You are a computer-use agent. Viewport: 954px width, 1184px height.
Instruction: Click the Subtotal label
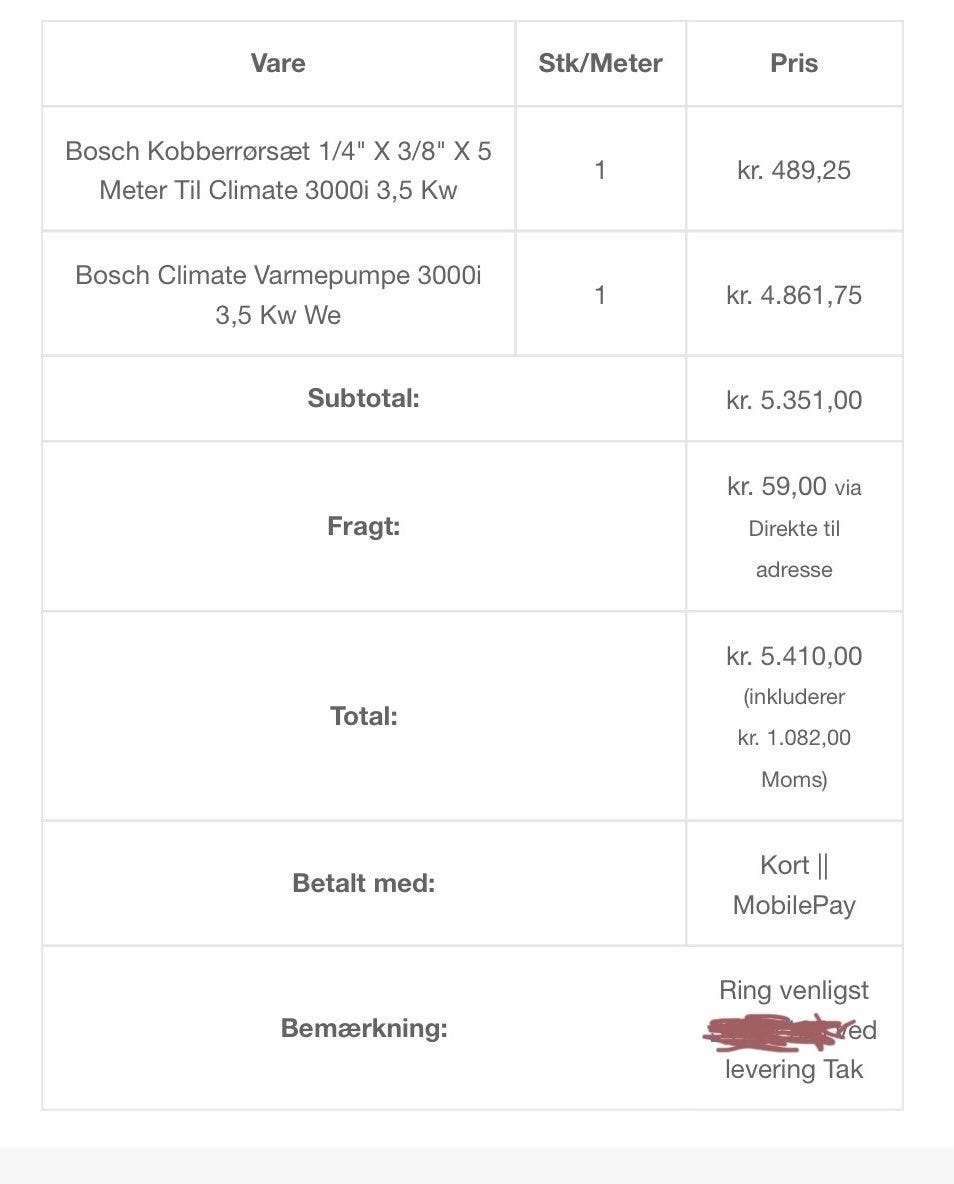click(x=363, y=398)
